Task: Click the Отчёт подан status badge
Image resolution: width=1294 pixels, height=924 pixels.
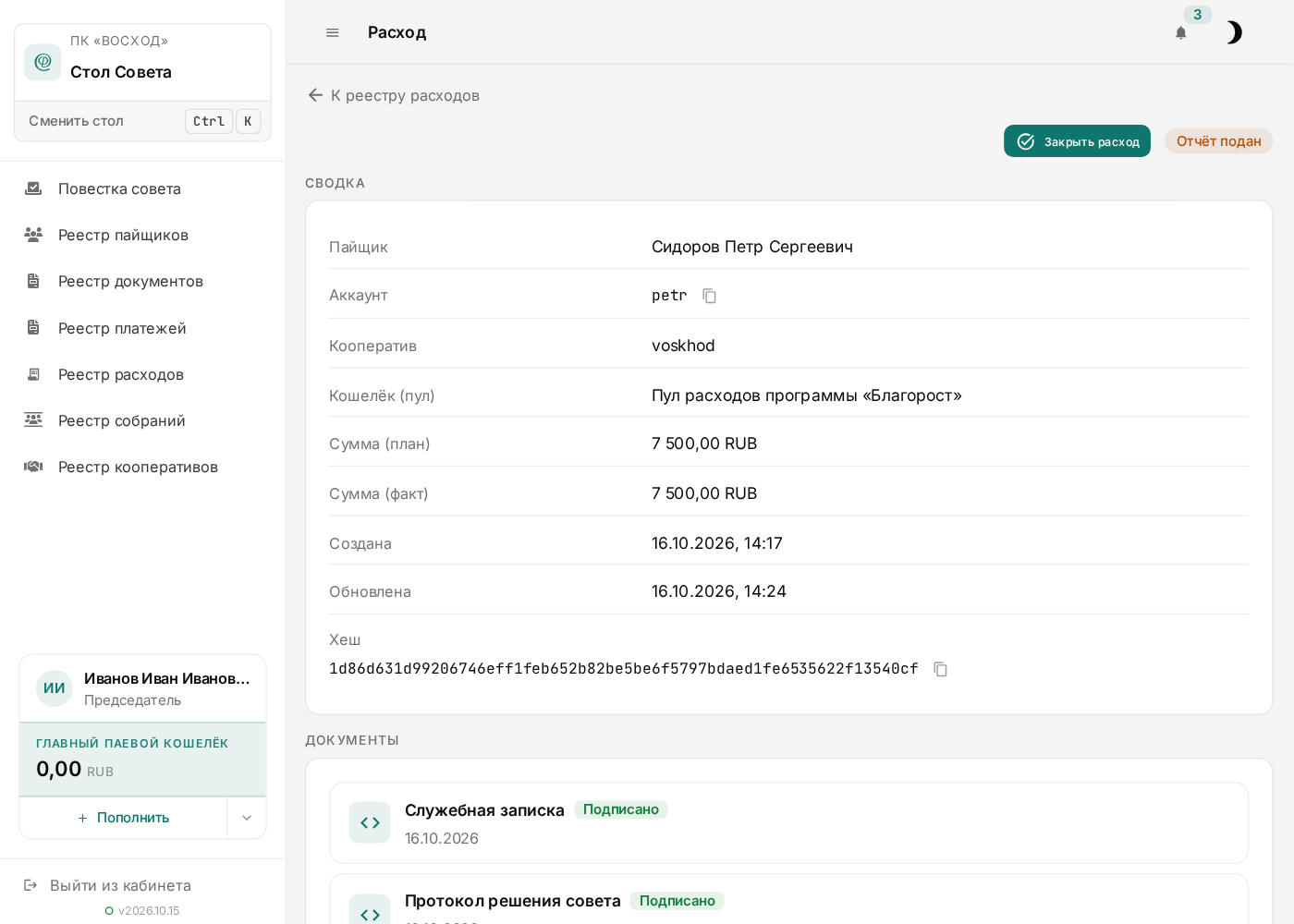Action: point(1219,141)
